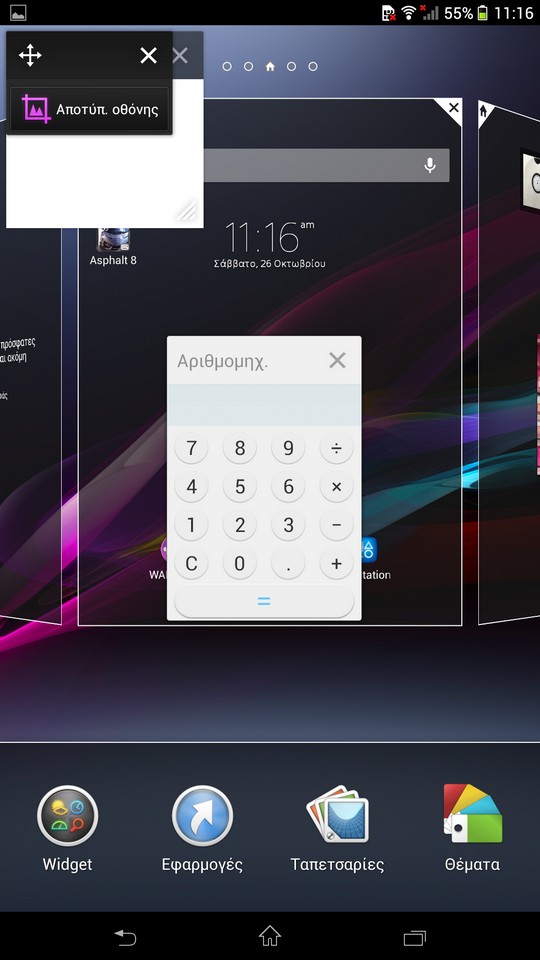Tap the microphone voice search icon

point(430,165)
